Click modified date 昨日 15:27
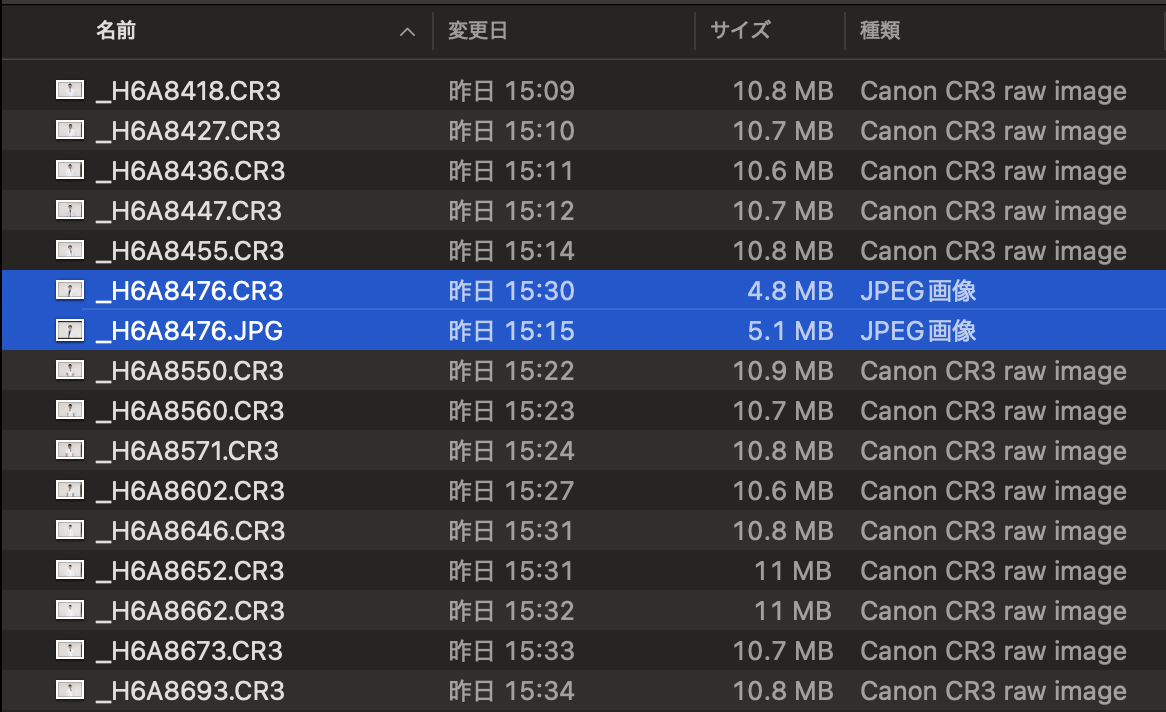Viewport: 1166px width, 712px height. pos(512,491)
